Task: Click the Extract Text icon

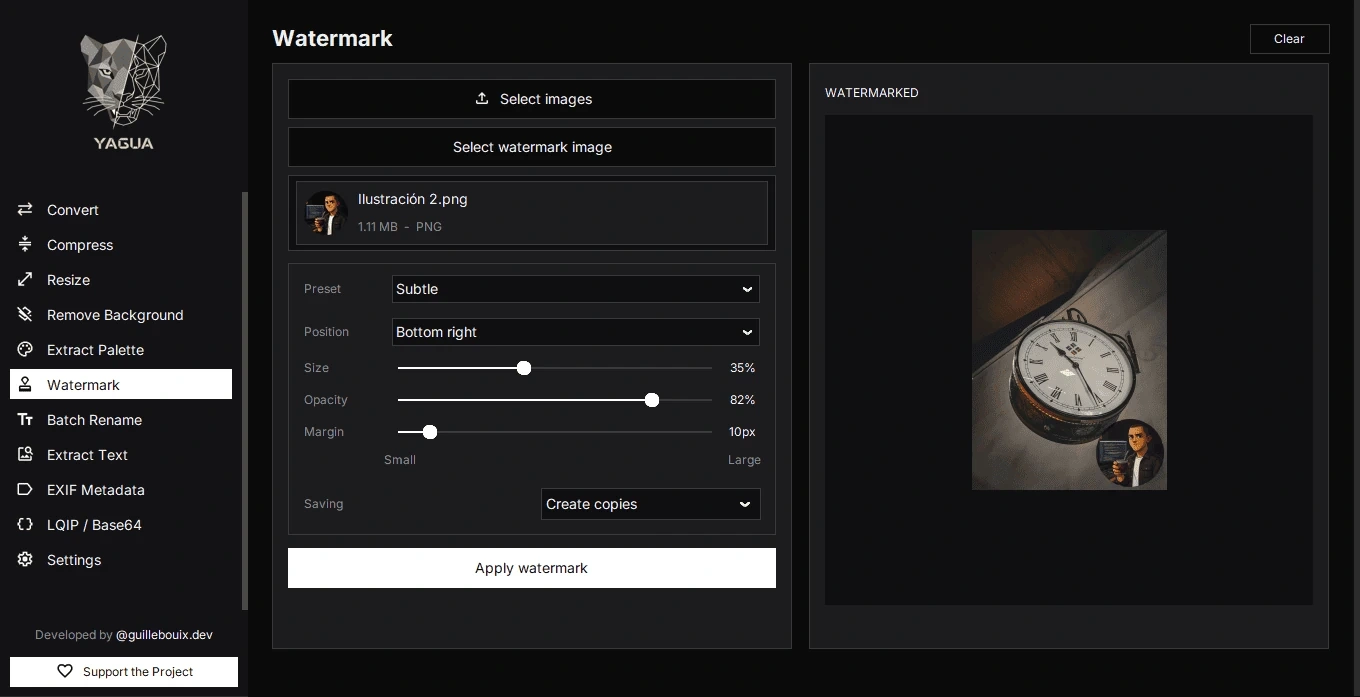Action: click(25, 455)
